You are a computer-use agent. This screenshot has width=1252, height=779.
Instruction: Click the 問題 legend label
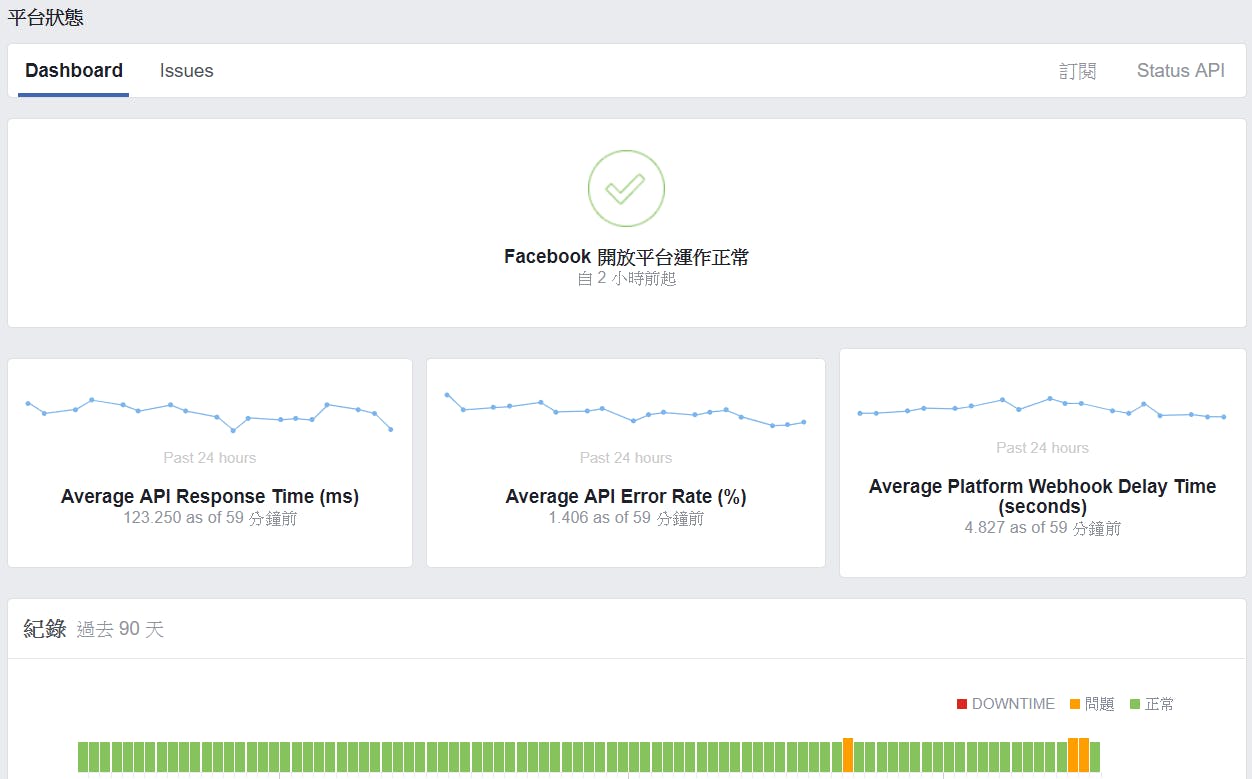click(x=1099, y=704)
